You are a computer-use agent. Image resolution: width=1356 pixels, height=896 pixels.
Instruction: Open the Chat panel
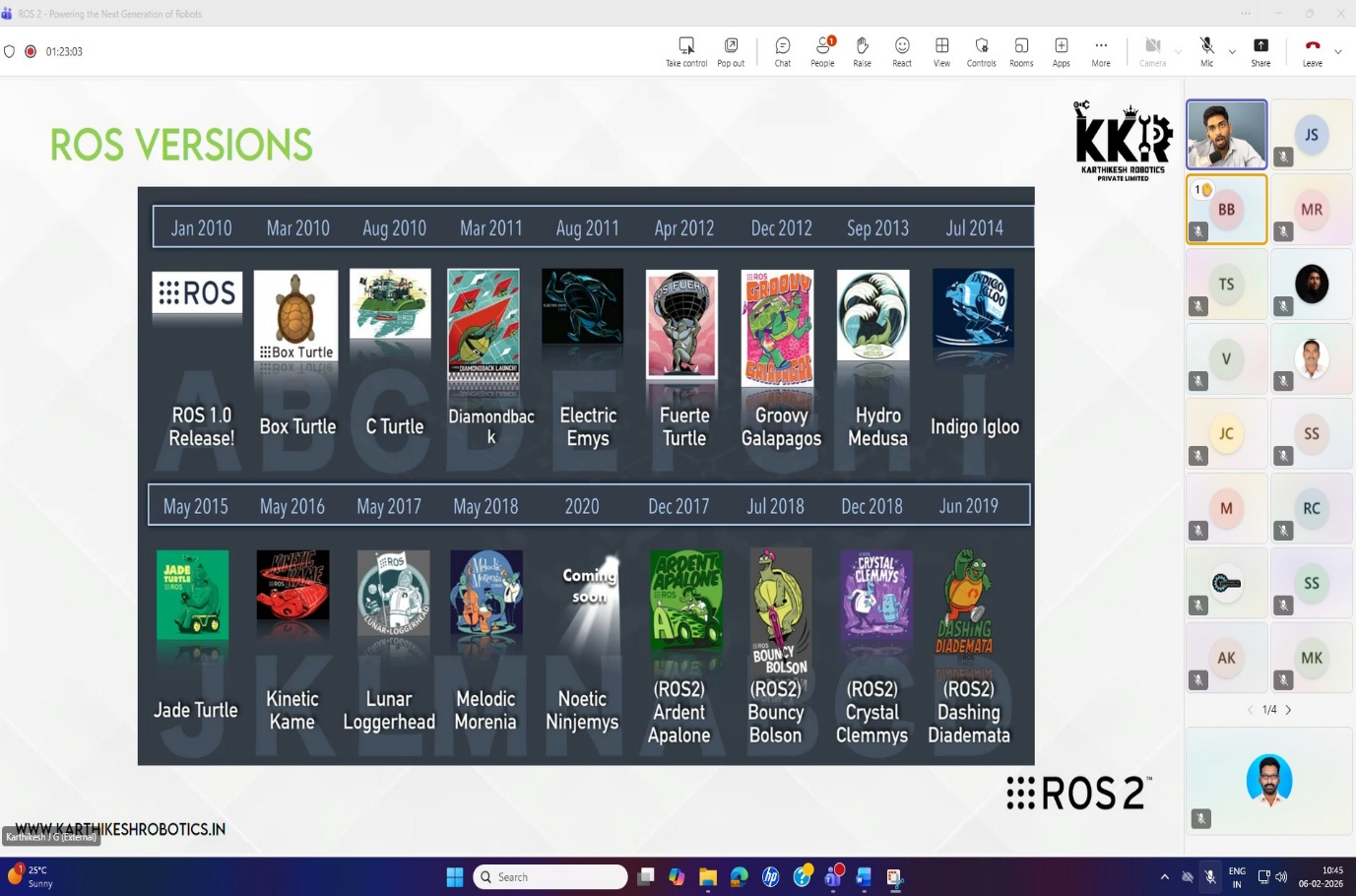(x=782, y=51)
